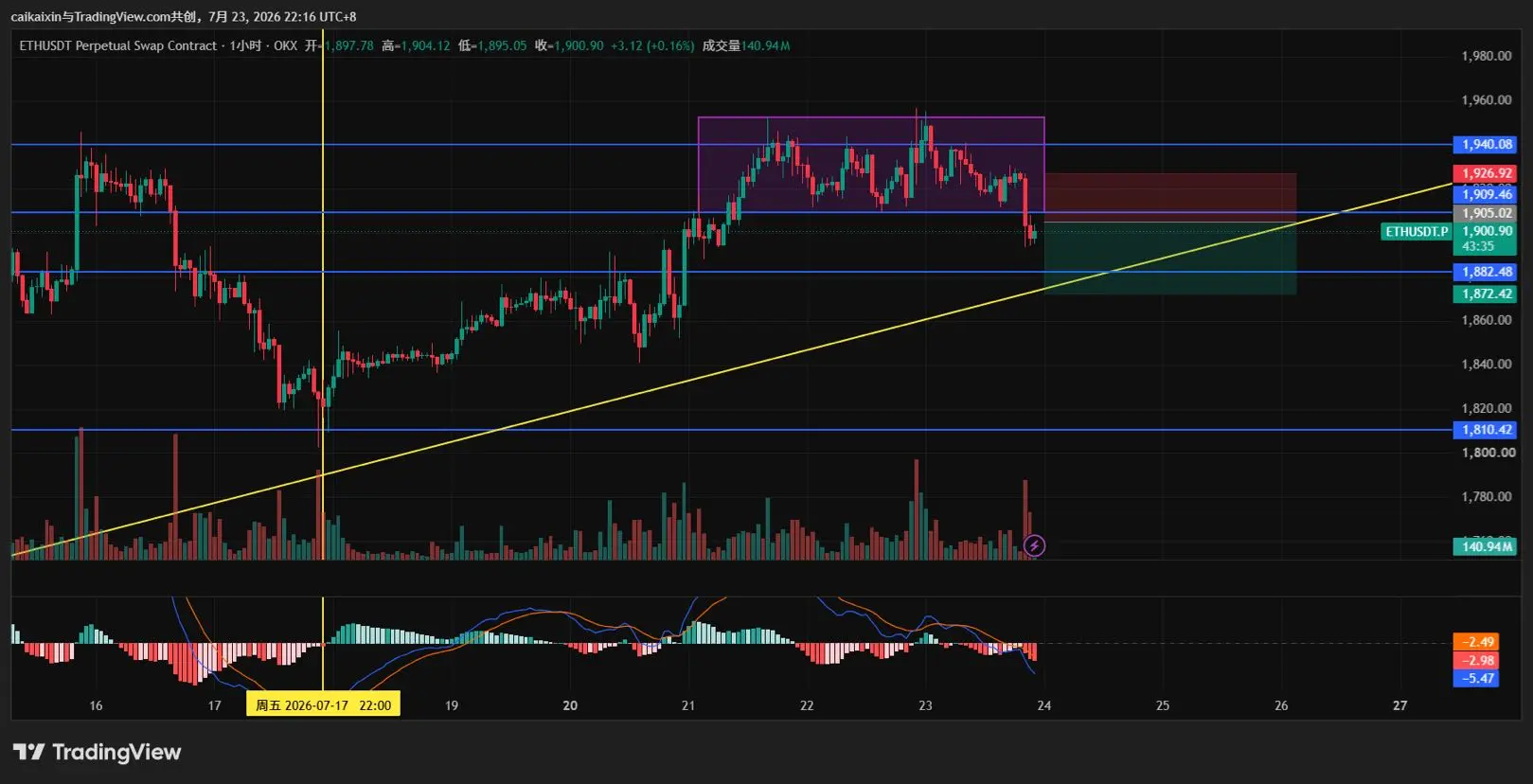The image size is (1533, 784).
Task: Click date 21 on the time axis
Action: click(x=688, y=705)
